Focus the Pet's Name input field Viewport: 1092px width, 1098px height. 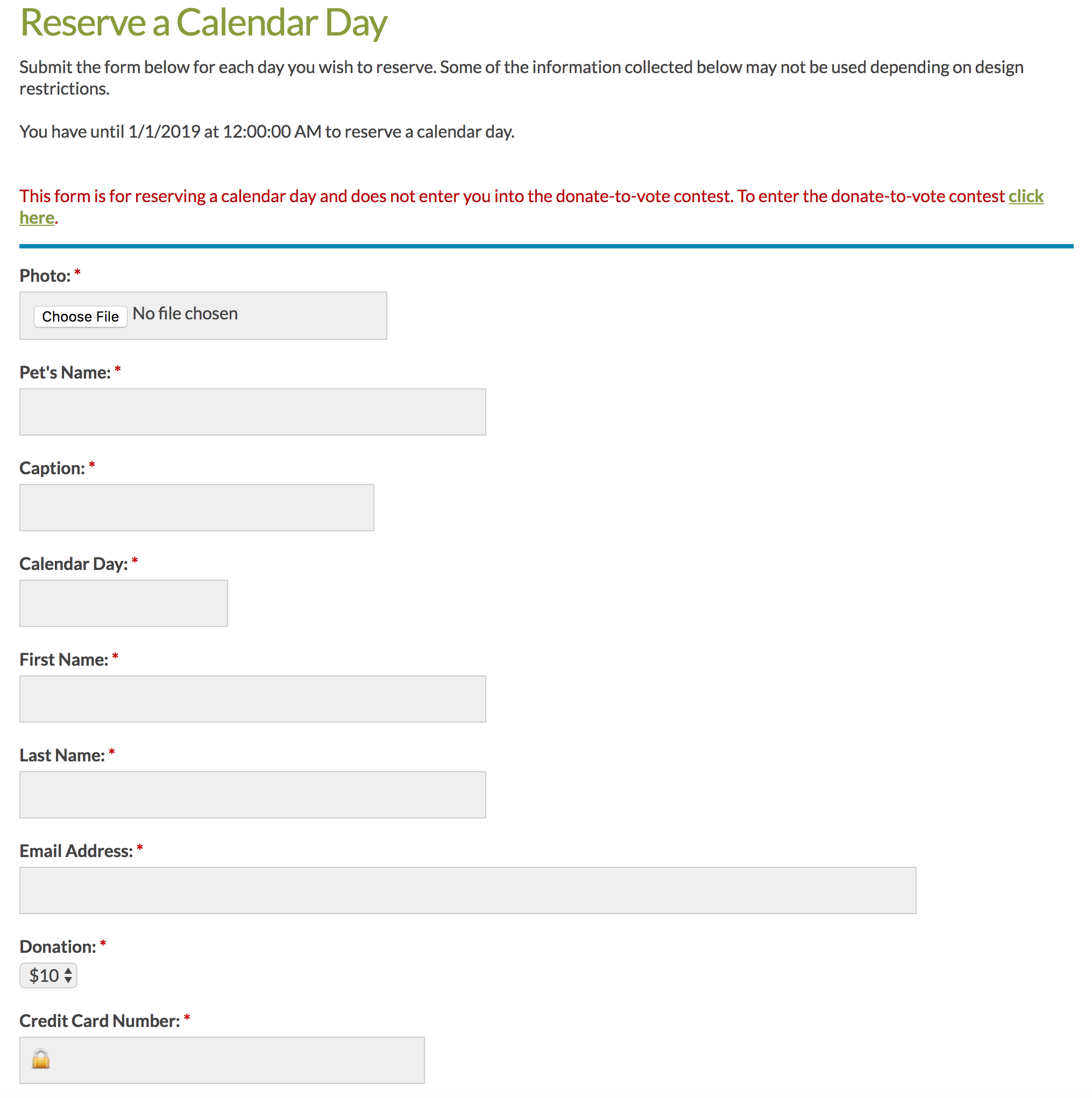tap(252, 412)
